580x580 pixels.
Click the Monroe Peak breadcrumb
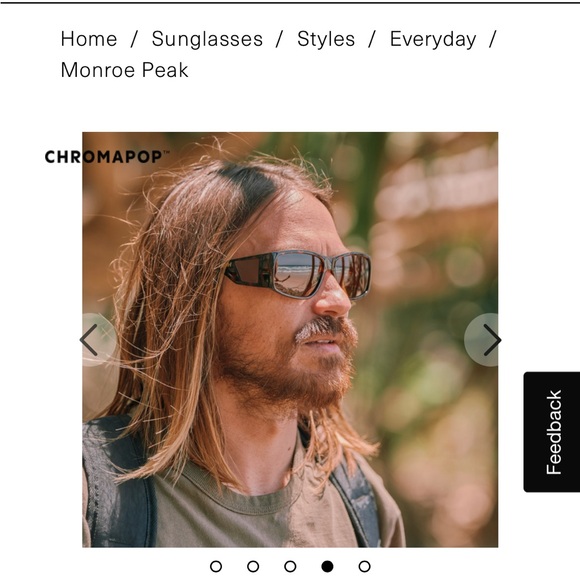124,70
